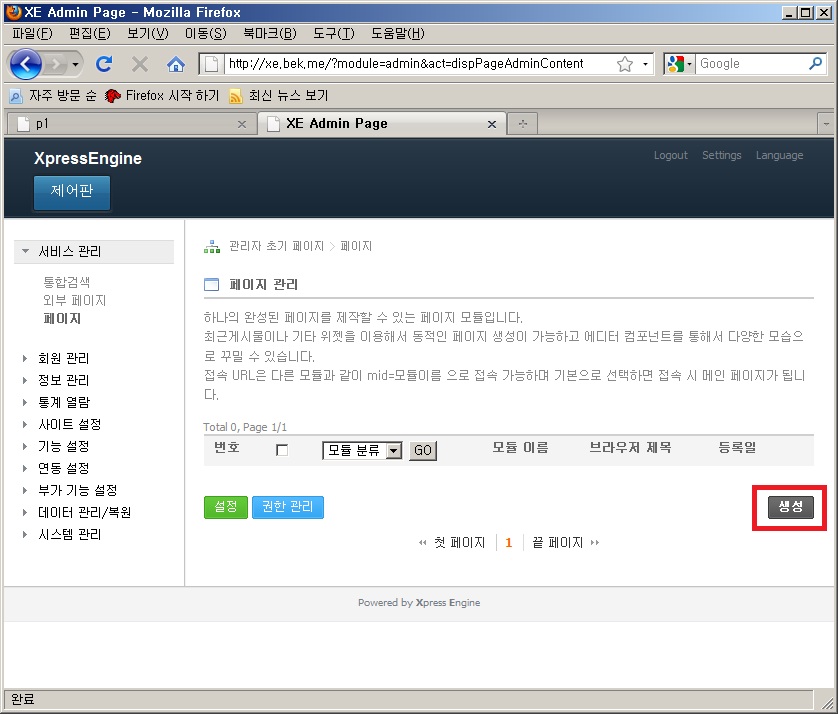Click the Google search input field
Screen dimensions: 838x714
751,64
